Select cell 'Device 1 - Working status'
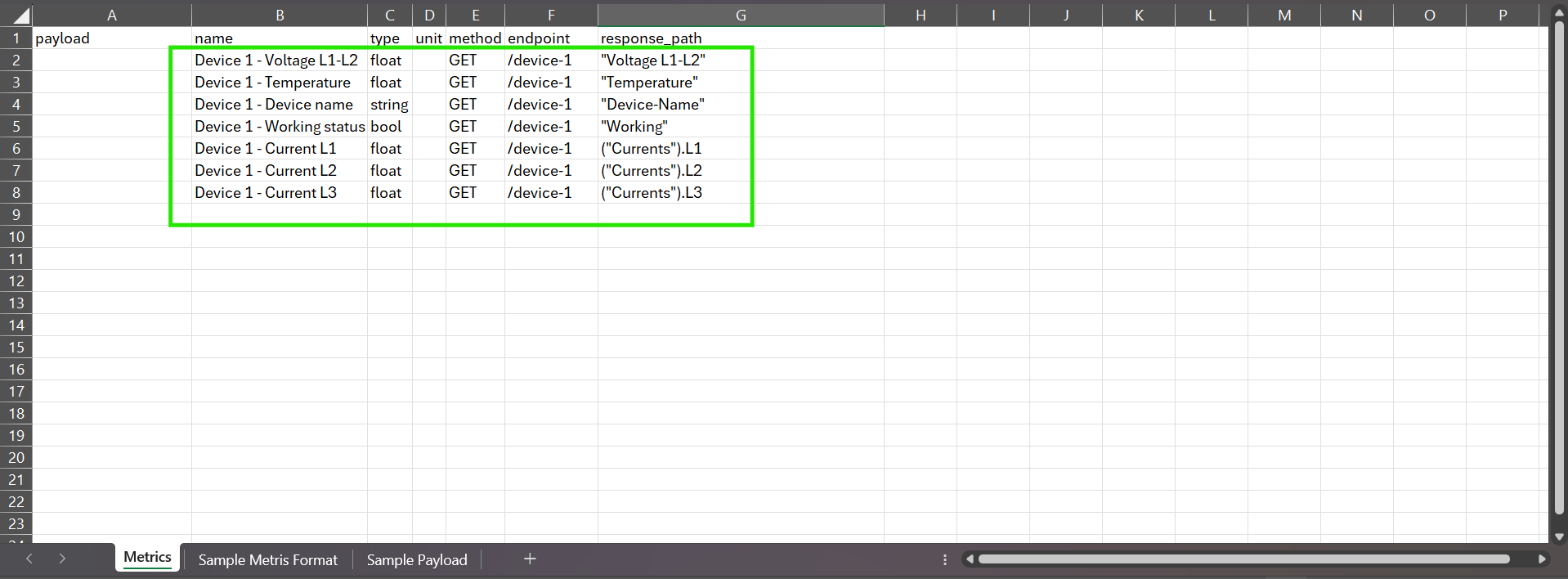Viewport: 1568px width, 579px height. click(x=280, y=126)
